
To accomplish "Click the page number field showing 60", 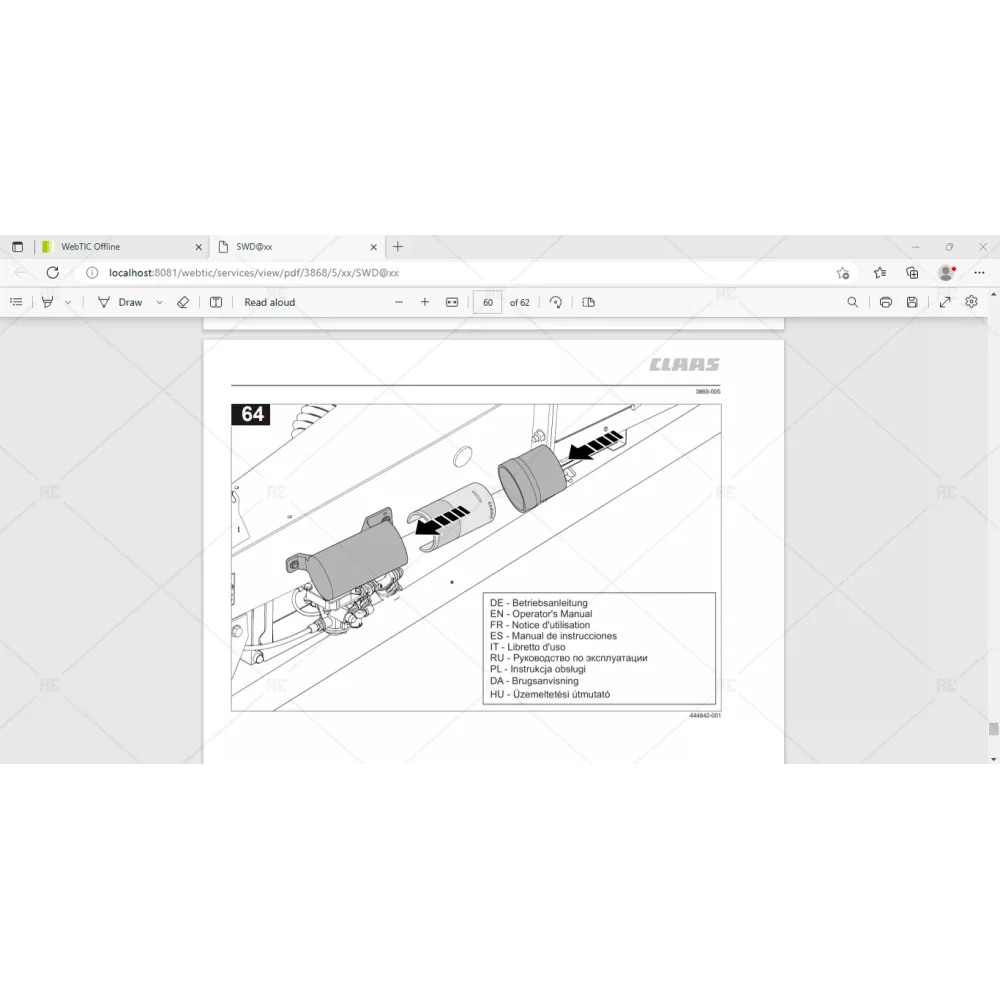I will tap(488, 302).
